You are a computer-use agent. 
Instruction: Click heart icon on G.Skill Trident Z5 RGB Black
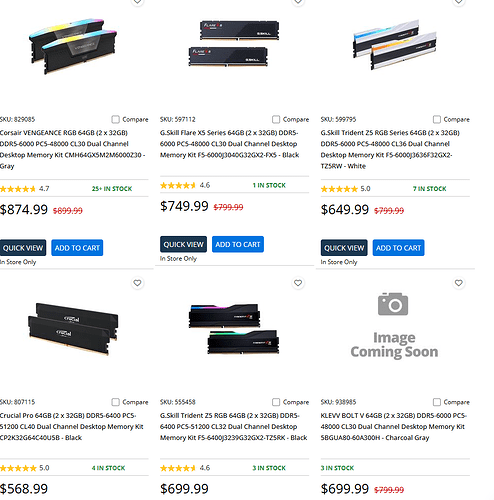click(x=298, y=283)
